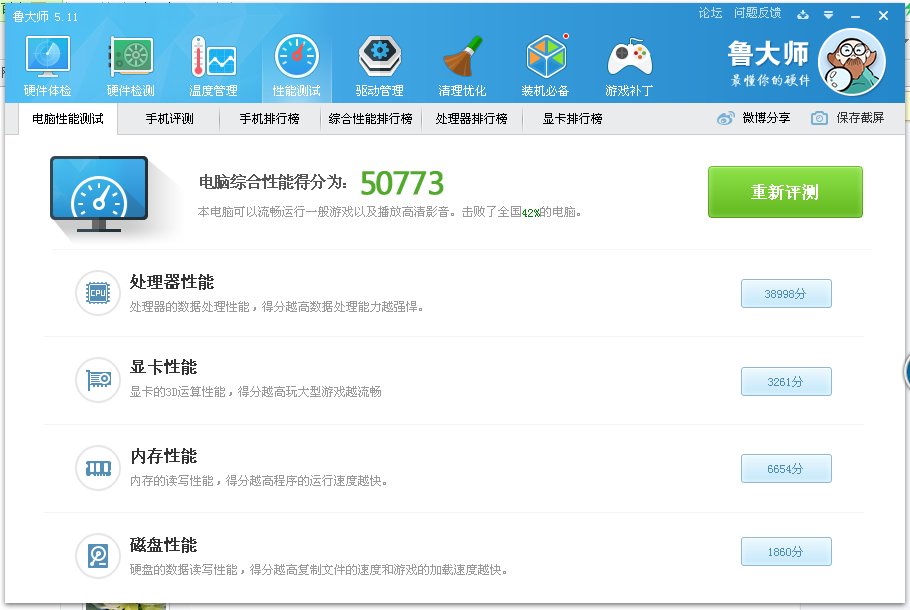This screenshot has height=610, width=910.
Task: Click the green 42% percentage text
Action: point(530,213)
